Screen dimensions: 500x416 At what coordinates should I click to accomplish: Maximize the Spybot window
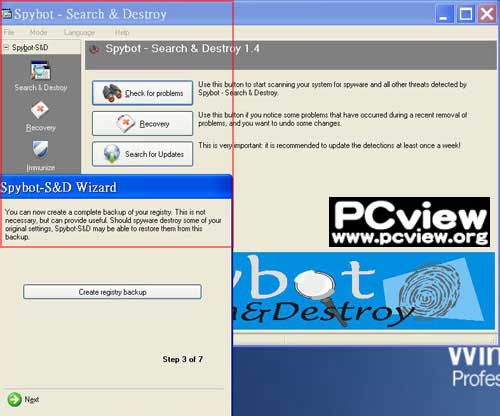tap(466, 14)
